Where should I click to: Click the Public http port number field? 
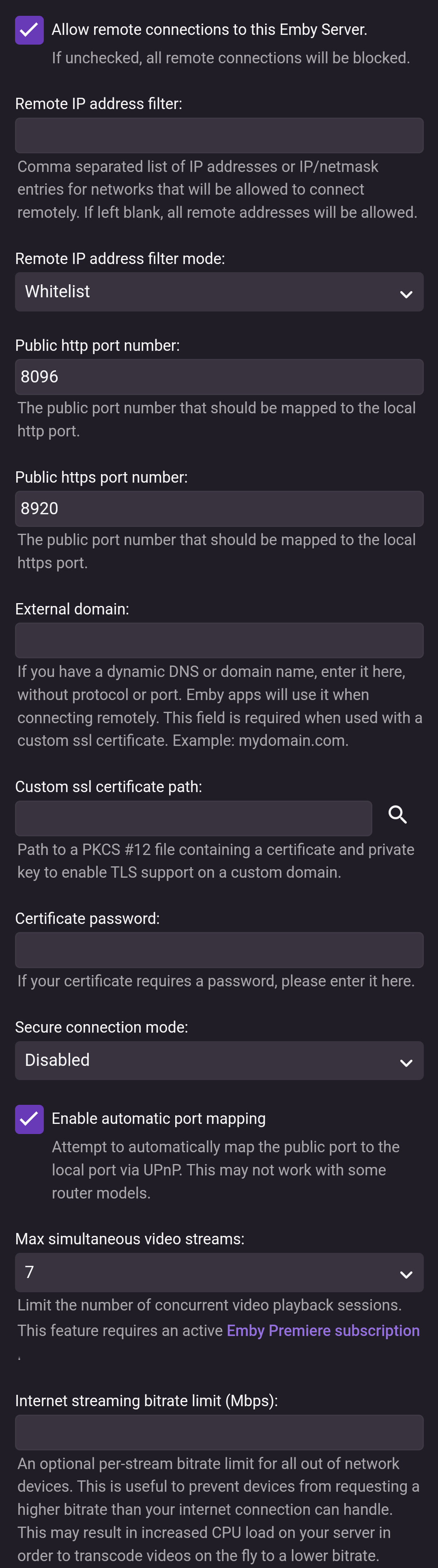pos(219,377)
